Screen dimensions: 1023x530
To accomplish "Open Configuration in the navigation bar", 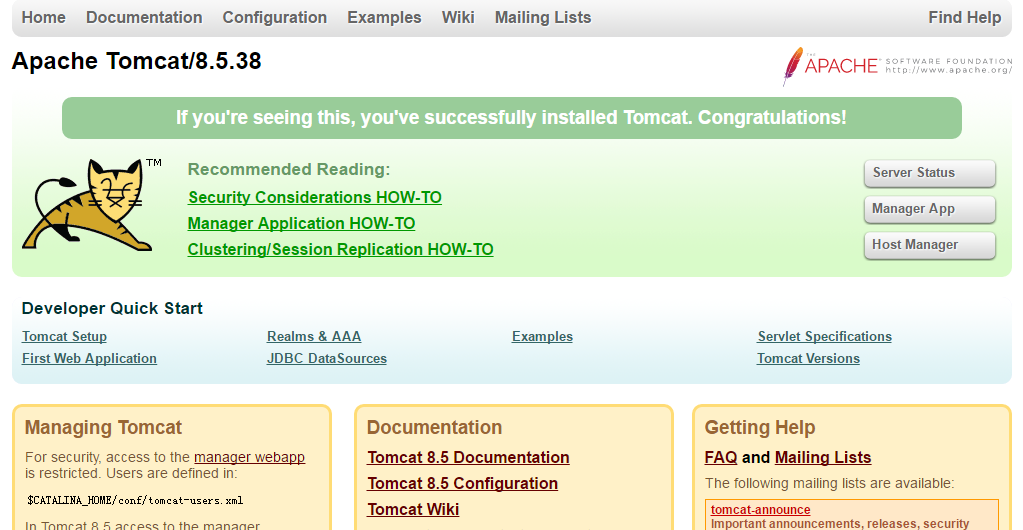I will coord(274,17).
